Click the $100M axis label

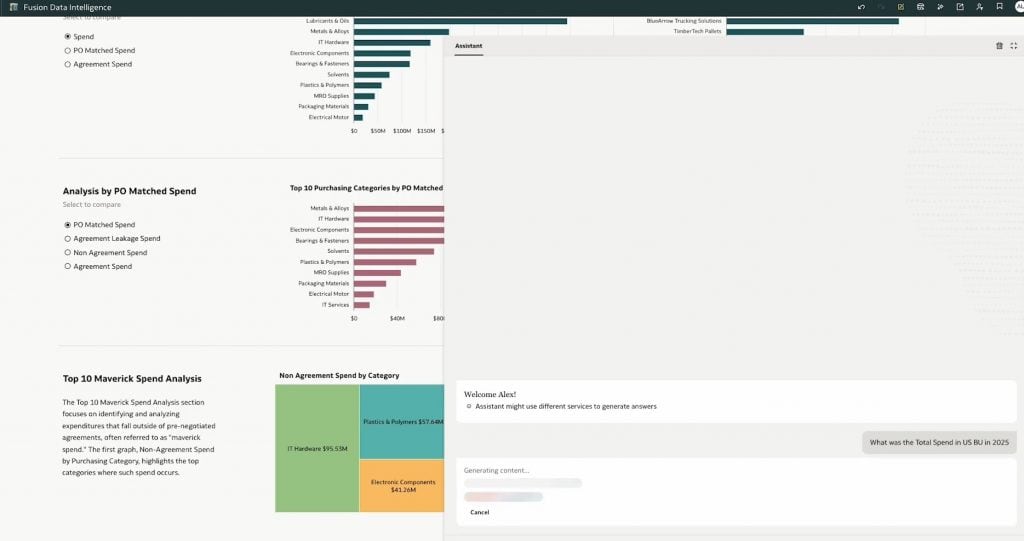[402, 131]
